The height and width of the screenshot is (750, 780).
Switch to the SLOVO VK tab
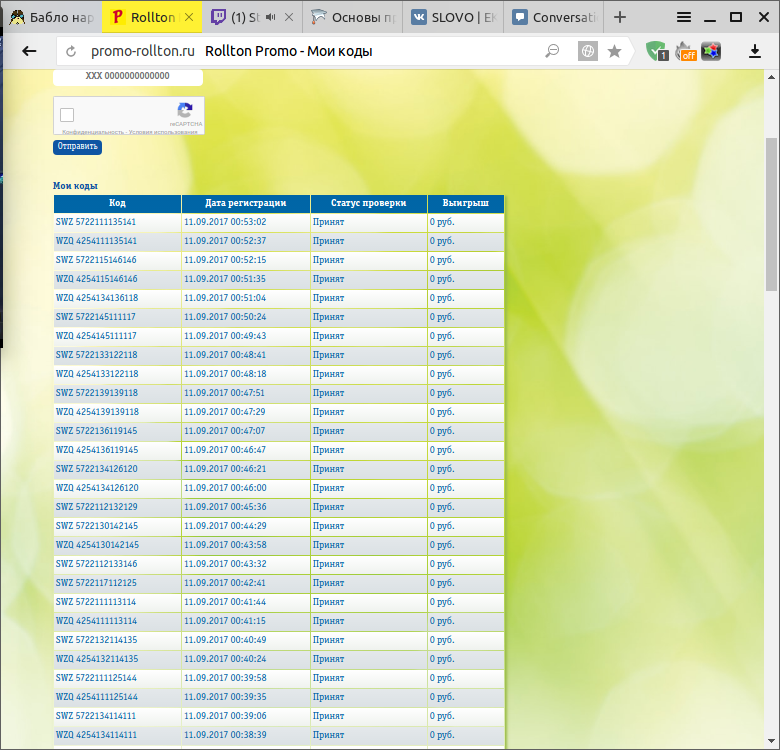click(453, 17)
